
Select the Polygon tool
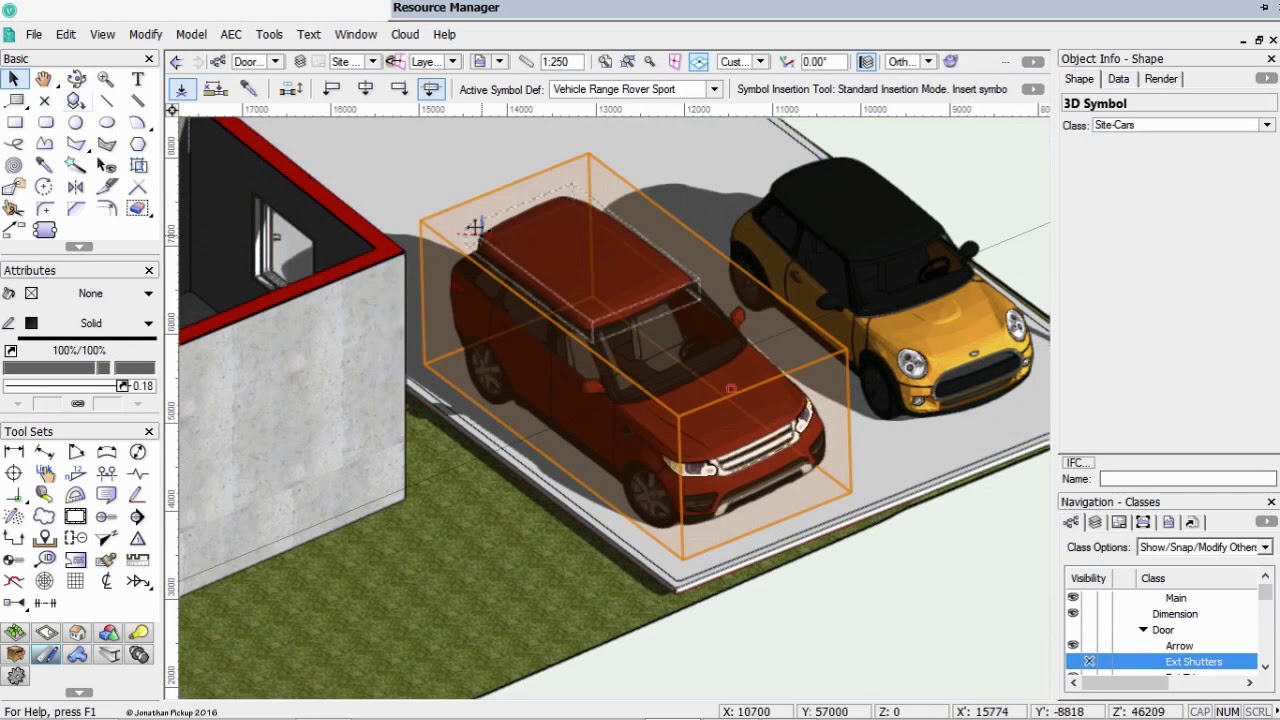(76, 144)
